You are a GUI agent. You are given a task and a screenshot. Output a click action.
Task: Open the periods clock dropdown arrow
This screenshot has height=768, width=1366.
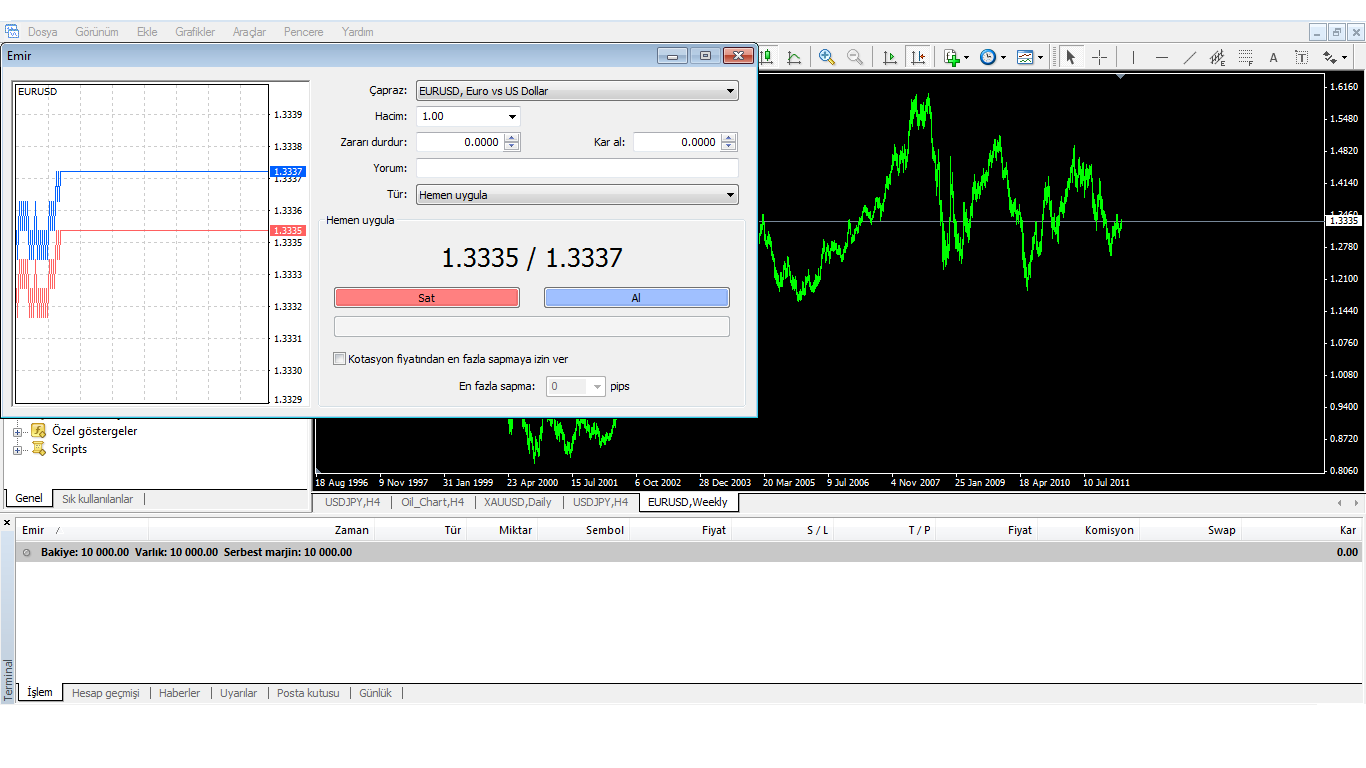tap(1003, 57)
